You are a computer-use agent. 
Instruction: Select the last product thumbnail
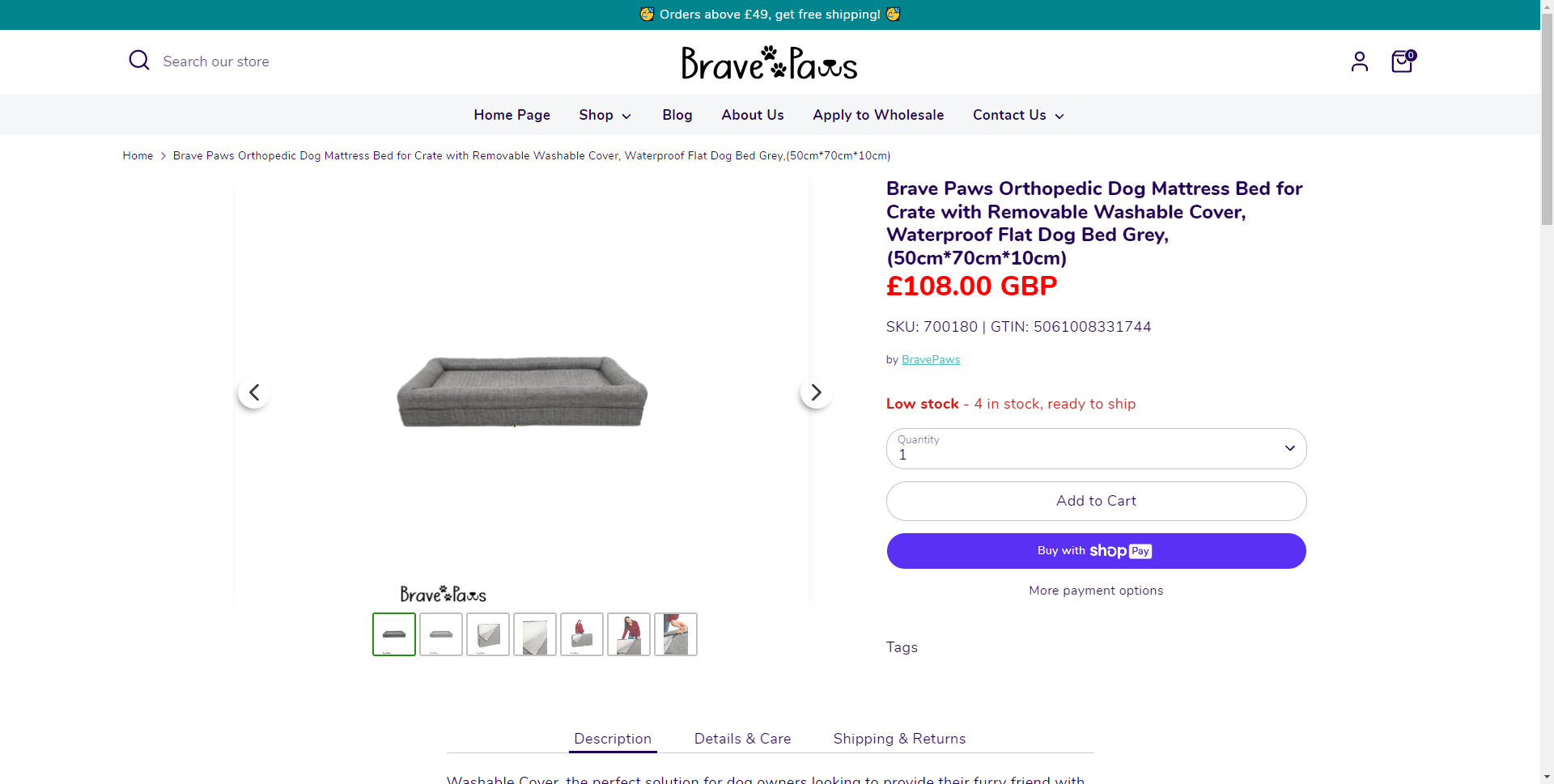[x=676, y=634]
